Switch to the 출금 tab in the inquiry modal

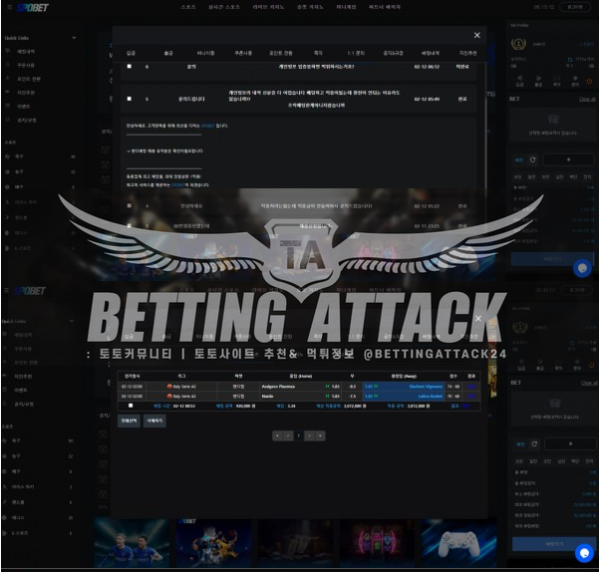pos(168,53)
